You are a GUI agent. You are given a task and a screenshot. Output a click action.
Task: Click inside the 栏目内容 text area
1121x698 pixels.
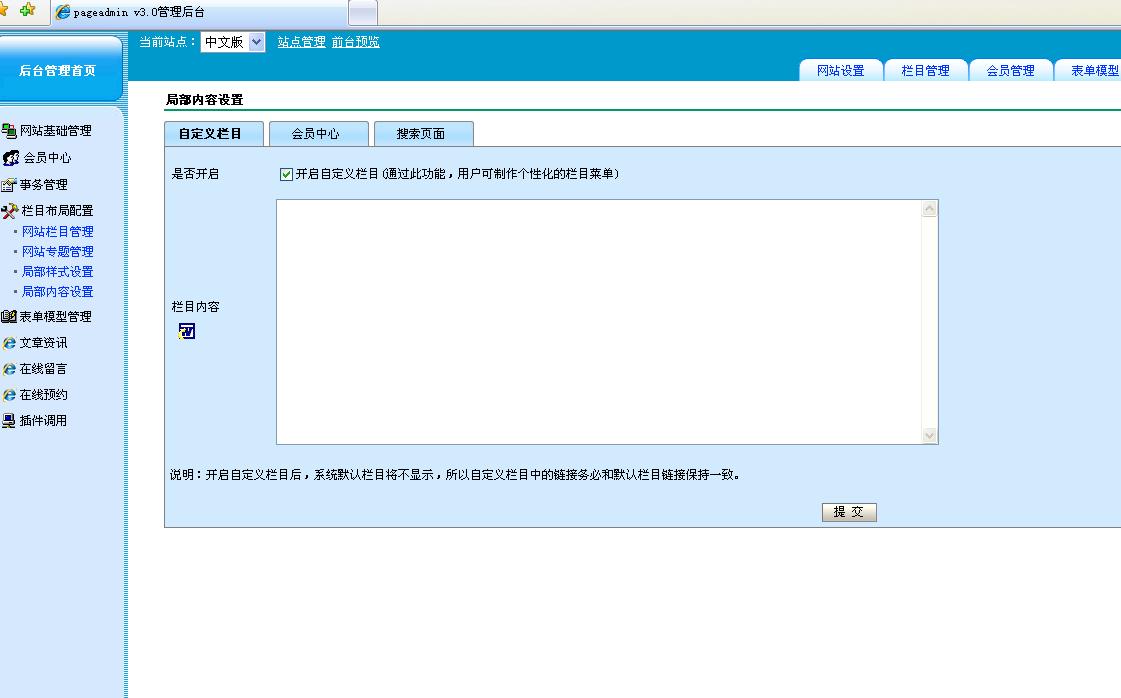(598, 320)
